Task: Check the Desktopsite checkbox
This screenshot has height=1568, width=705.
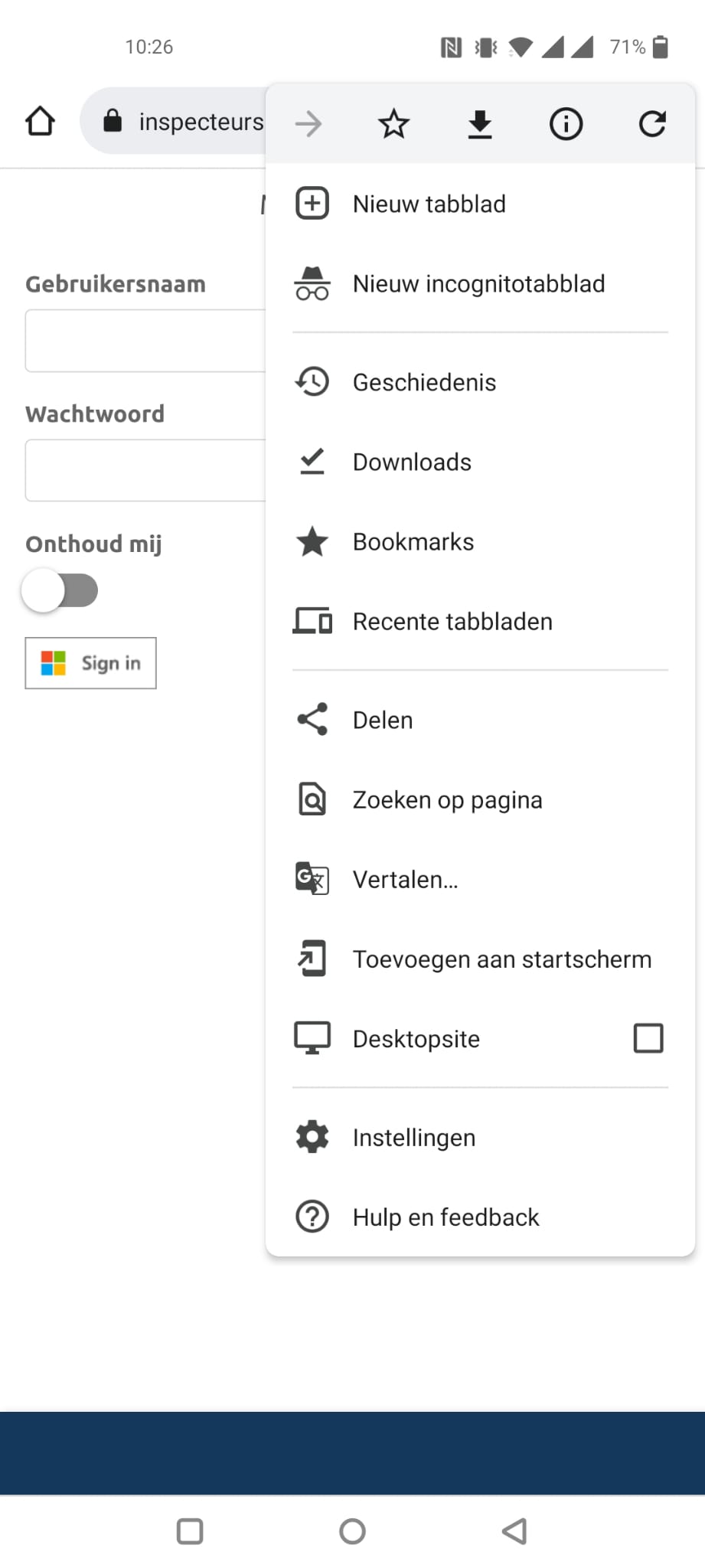Action: [x=648, y=1038]
